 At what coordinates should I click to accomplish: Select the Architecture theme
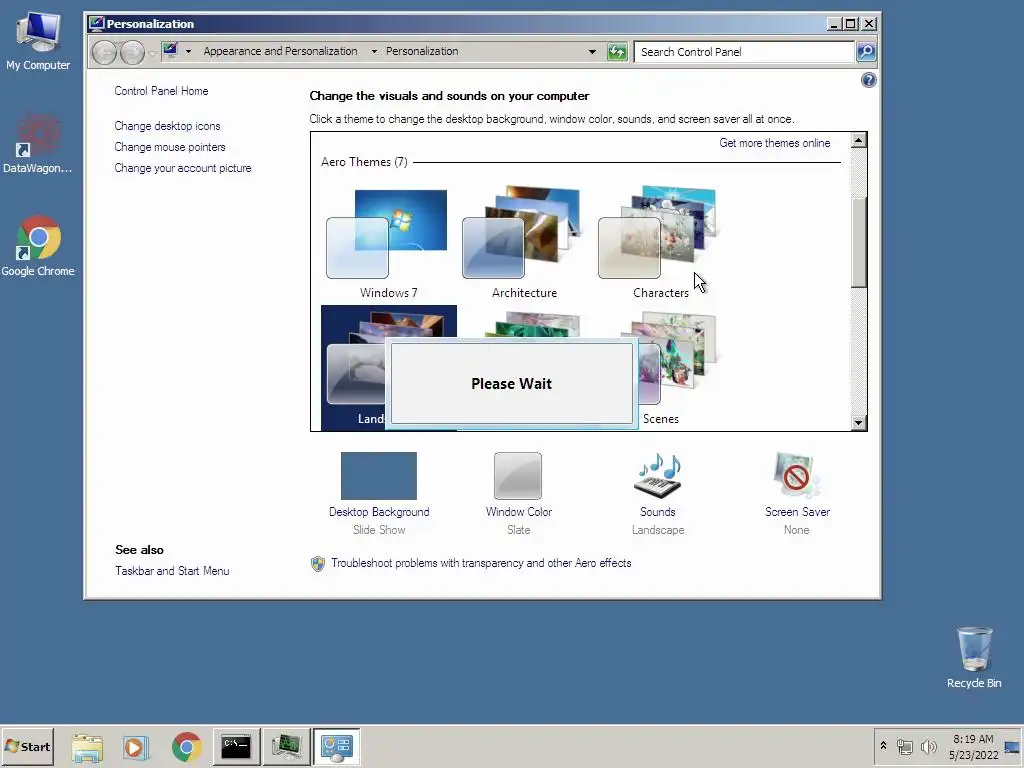pyautogui.click(x=524, y=244)
